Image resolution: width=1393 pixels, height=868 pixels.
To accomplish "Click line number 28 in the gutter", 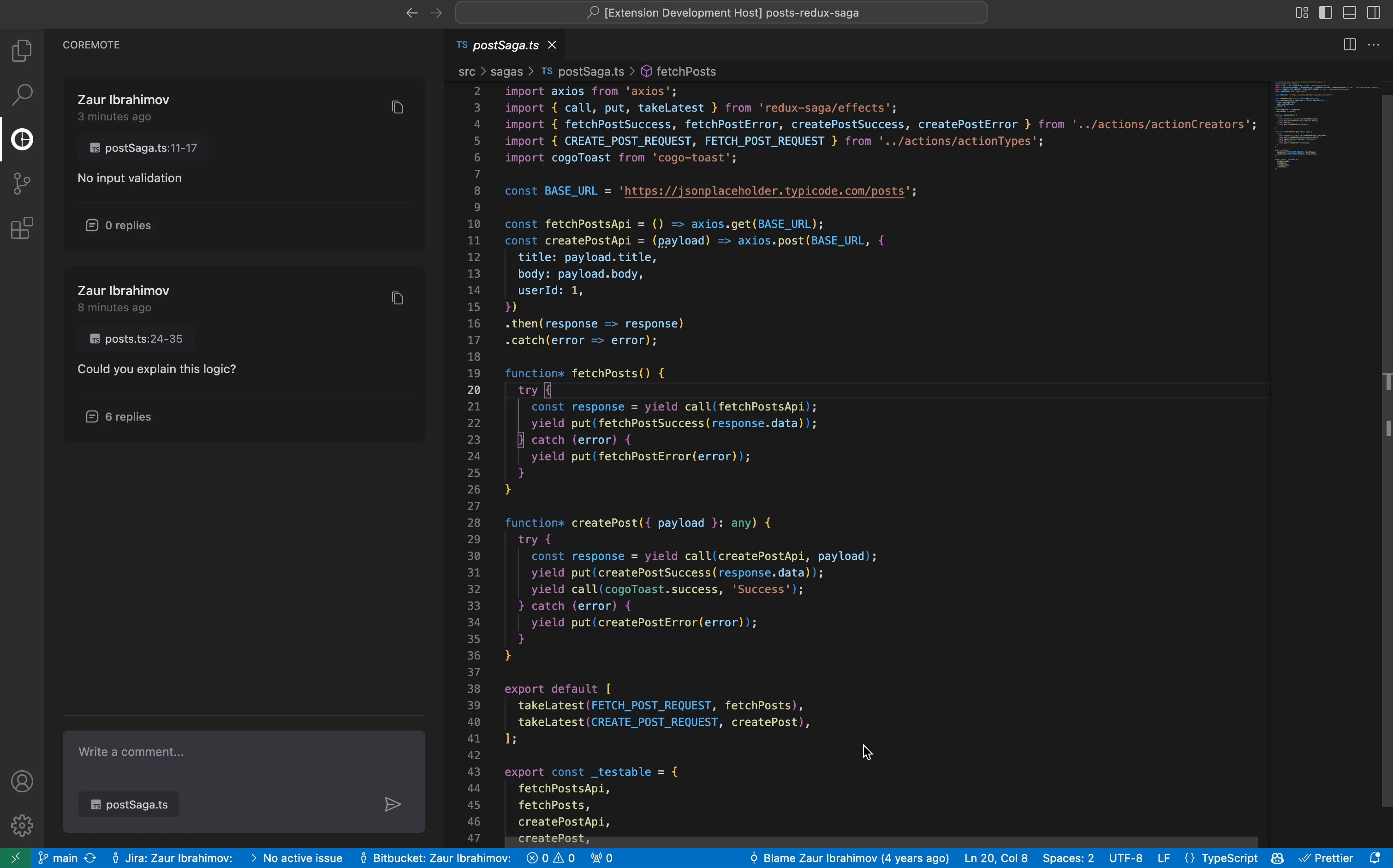I will tap(474, 523).
